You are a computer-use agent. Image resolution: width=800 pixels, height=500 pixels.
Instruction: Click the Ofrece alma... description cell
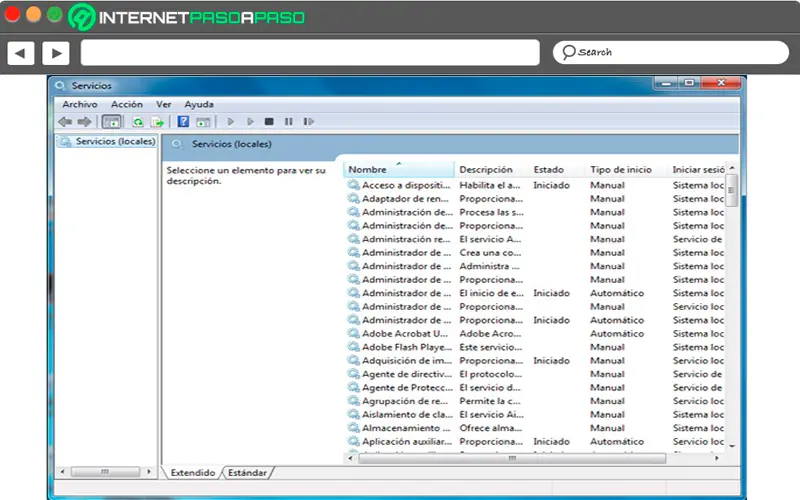[x=491, y=428]
